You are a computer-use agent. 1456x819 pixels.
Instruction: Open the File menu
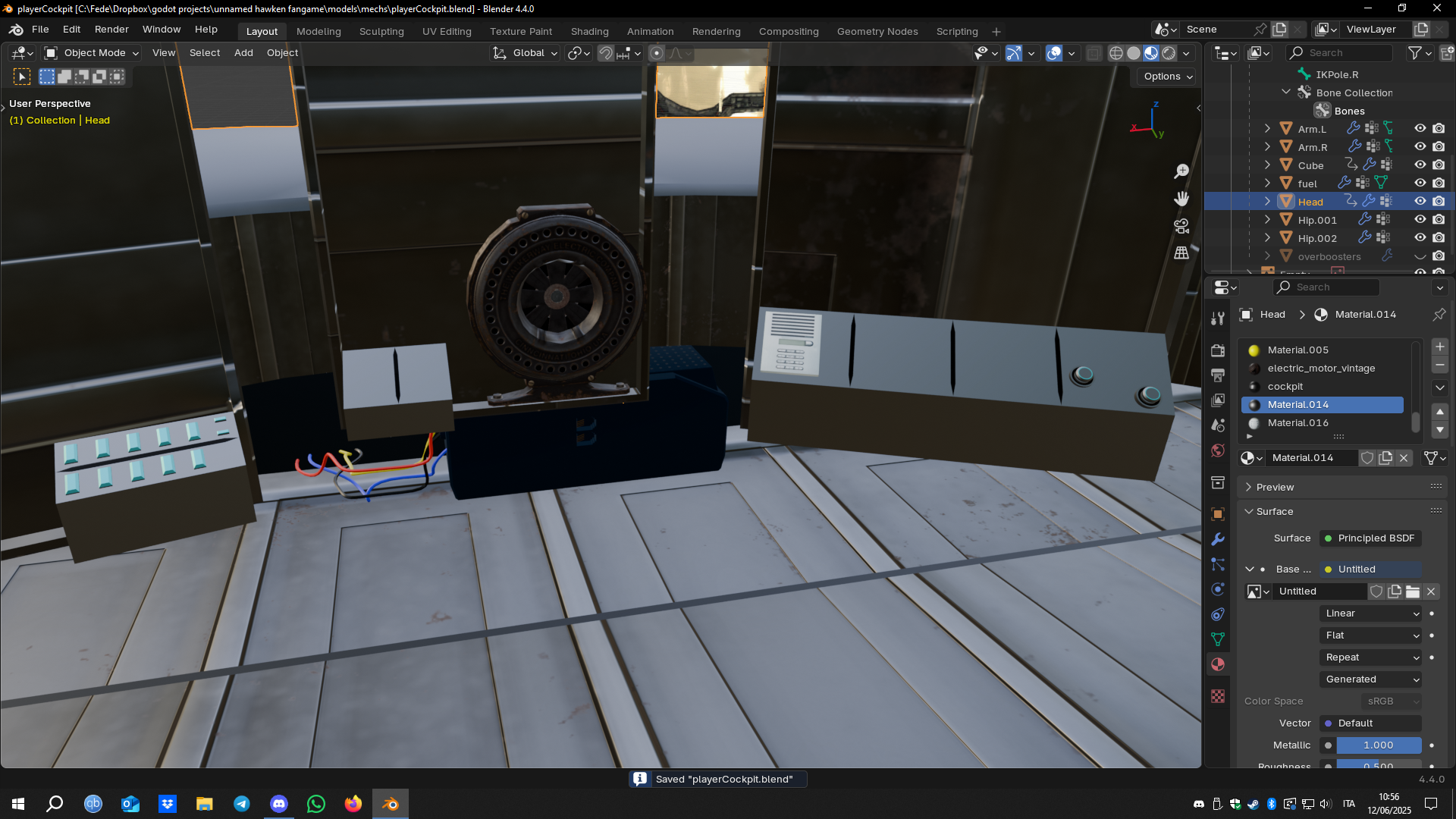tap(40, 30)
